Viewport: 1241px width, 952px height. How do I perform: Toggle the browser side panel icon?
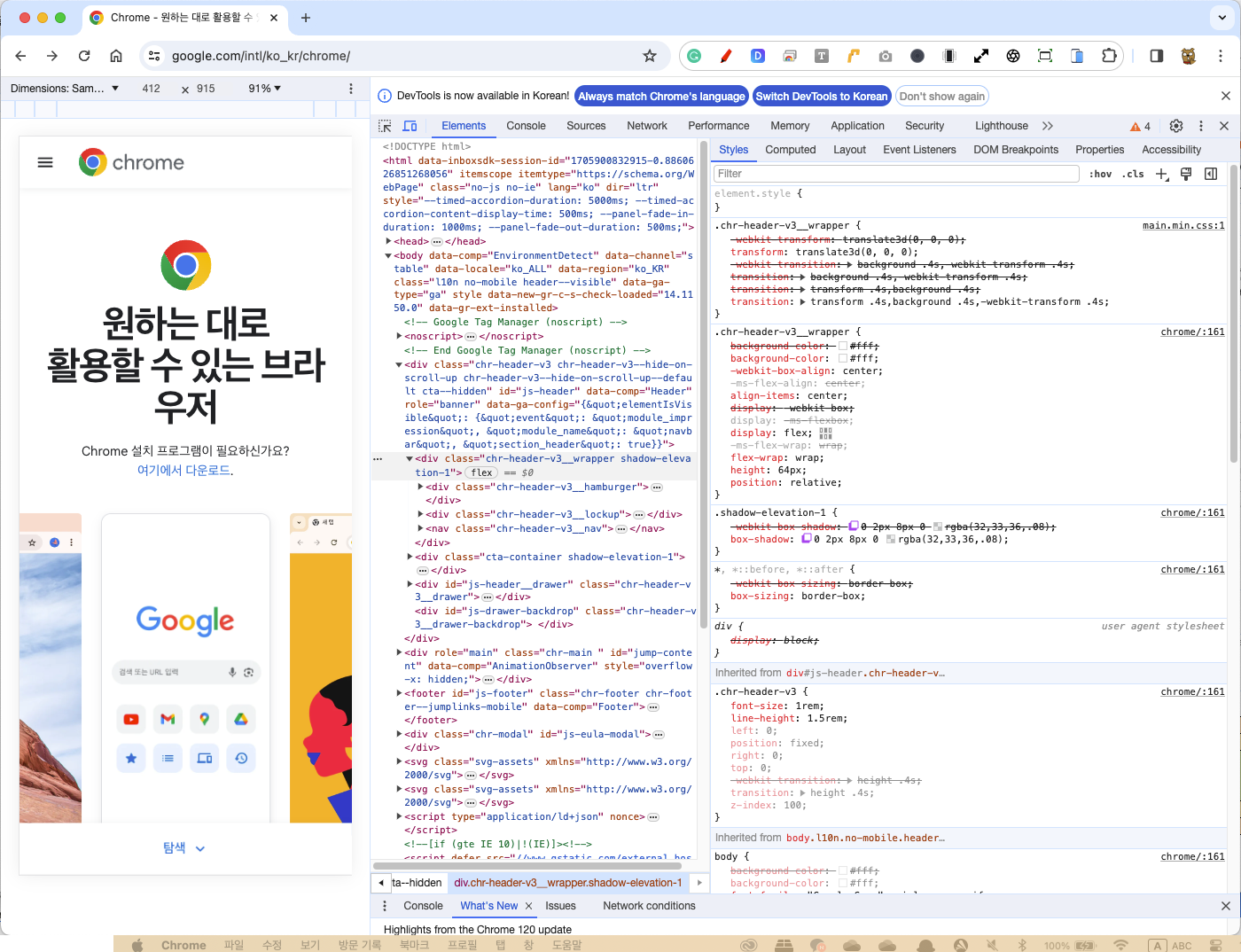1157,56
